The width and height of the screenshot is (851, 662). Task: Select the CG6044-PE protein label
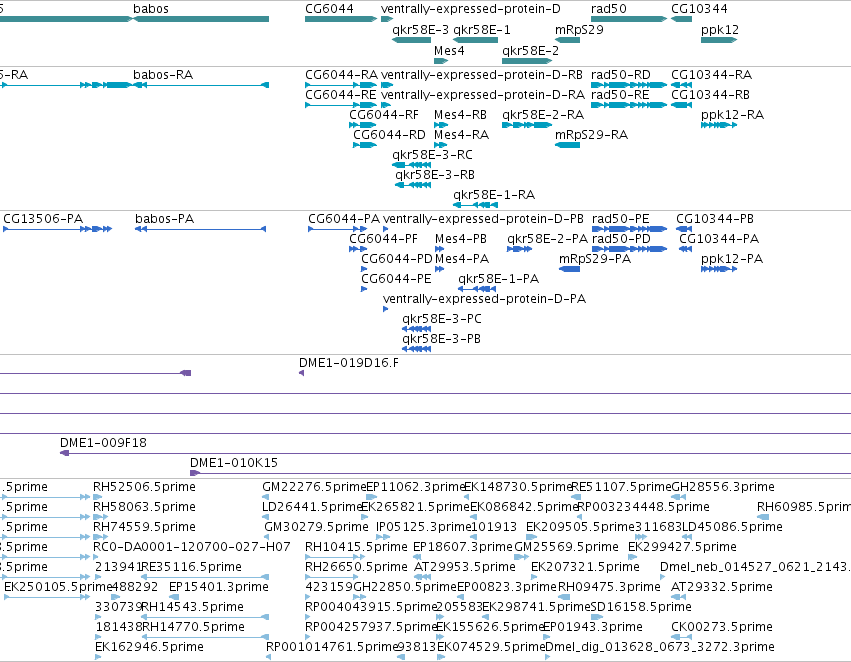click(x=396, y=279)
